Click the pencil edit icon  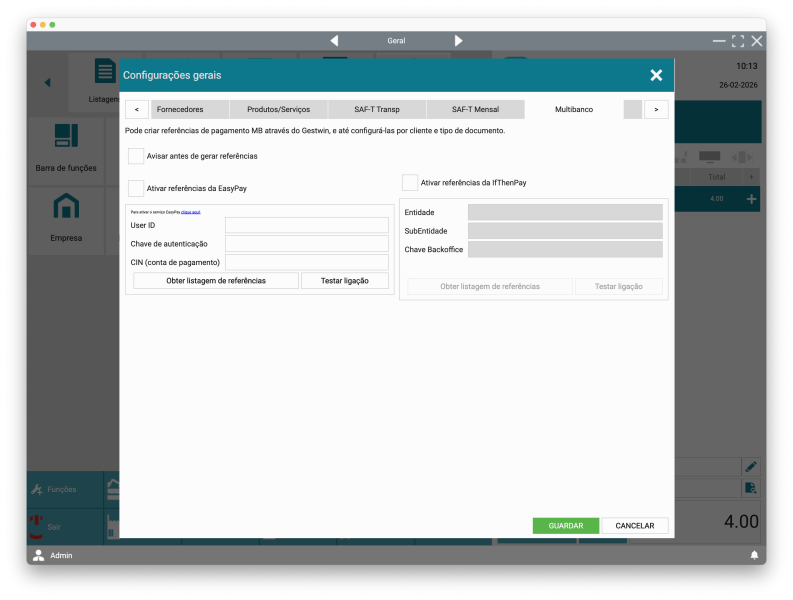750,466
